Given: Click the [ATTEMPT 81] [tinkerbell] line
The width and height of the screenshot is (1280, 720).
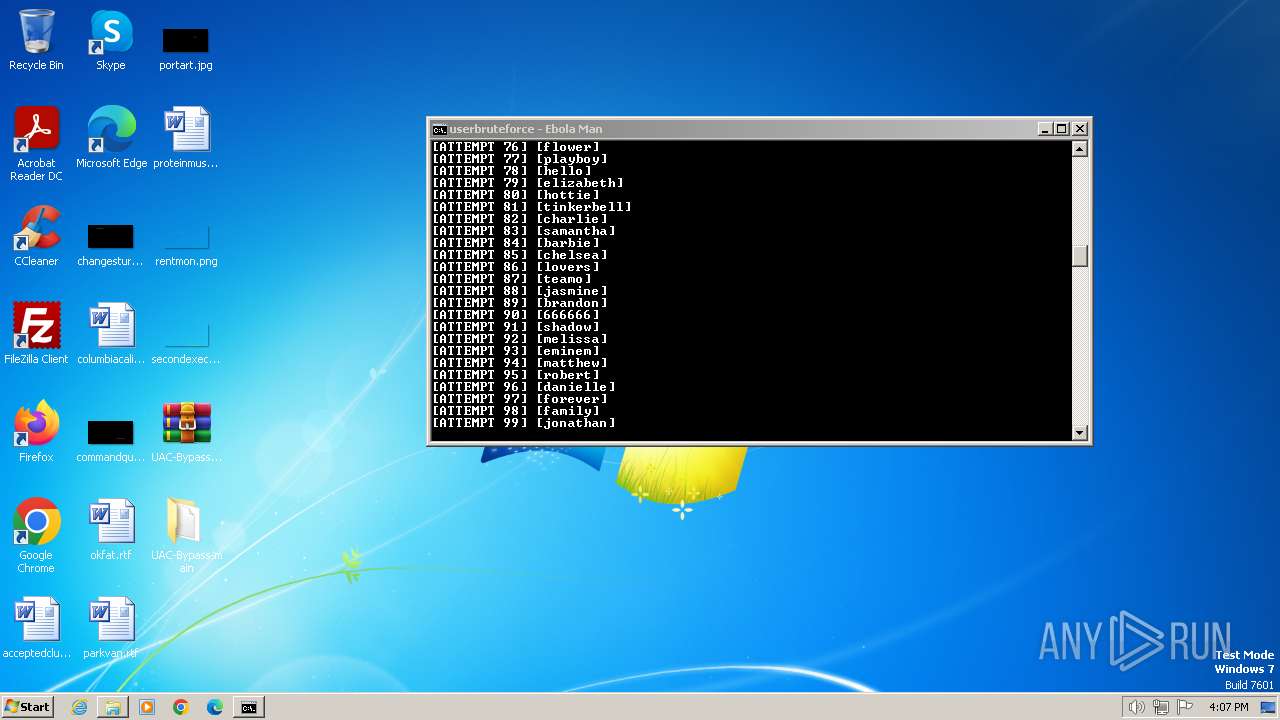Looking at the screenshot, I should pos(532,207).
